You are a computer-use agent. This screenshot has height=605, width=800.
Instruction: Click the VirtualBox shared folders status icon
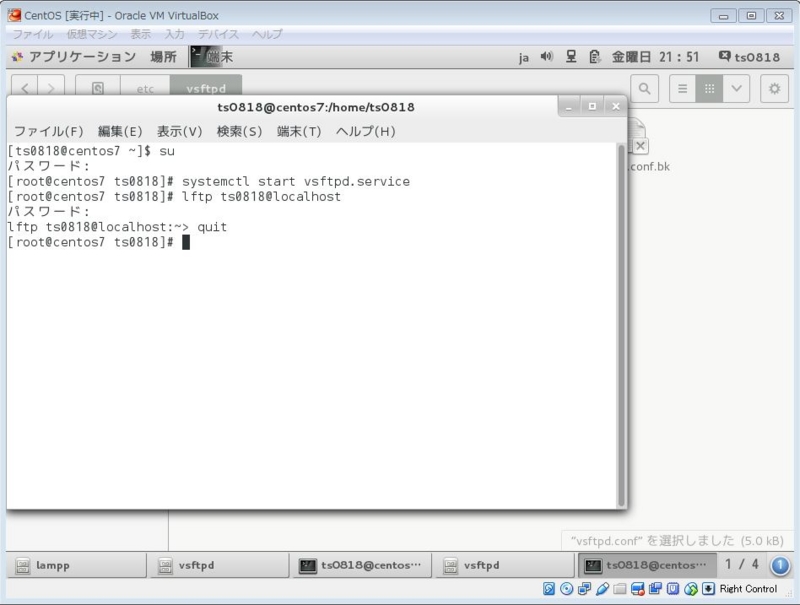coord(620,589)
